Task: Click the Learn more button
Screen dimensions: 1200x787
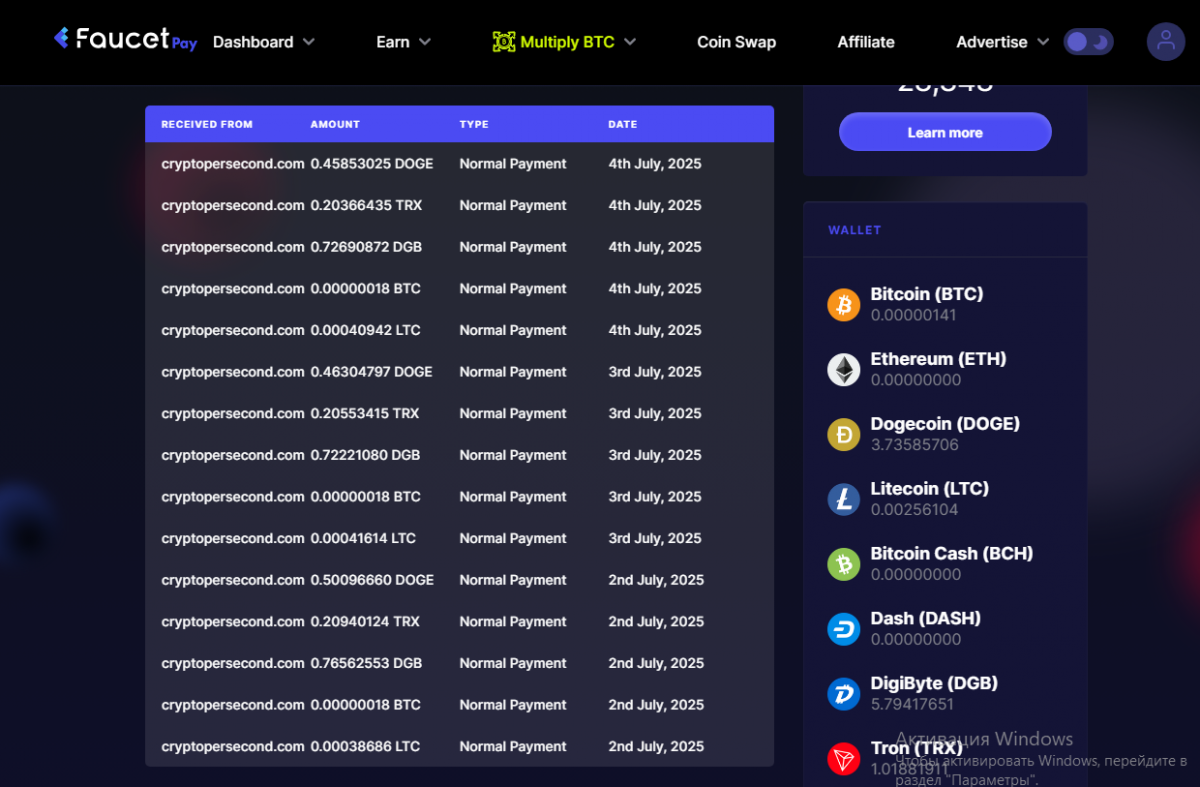Action: [x=945, y=132]
